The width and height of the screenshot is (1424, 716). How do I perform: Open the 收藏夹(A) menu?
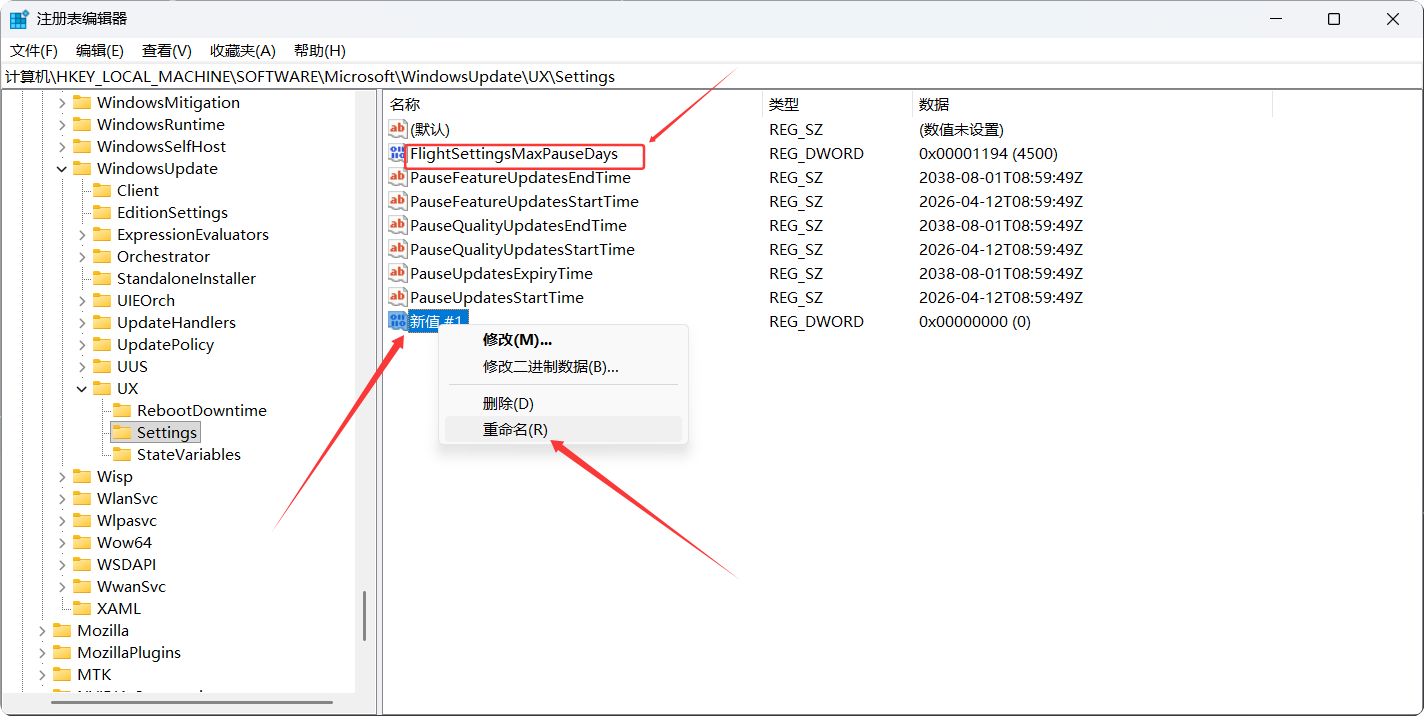tap(242, 51)
